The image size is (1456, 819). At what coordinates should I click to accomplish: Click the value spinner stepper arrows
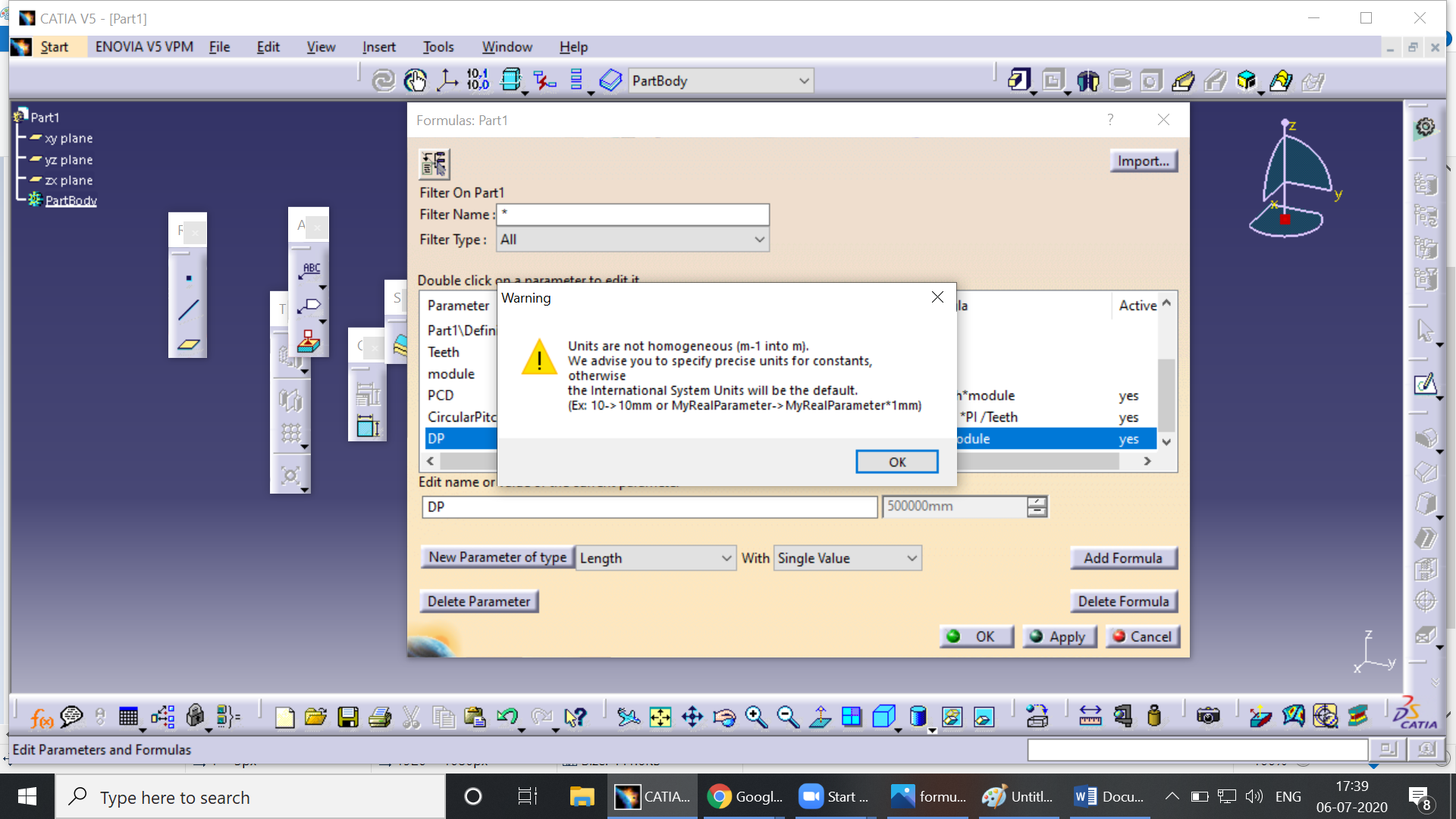coord(1037,507)
